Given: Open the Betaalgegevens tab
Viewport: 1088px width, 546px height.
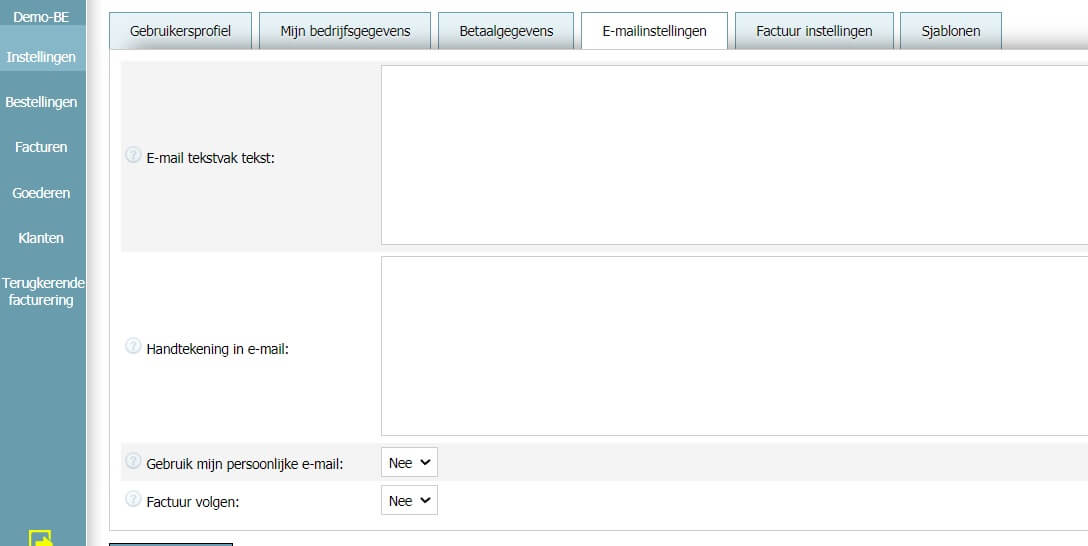Looking at the screenshot, I should (506, 31).
